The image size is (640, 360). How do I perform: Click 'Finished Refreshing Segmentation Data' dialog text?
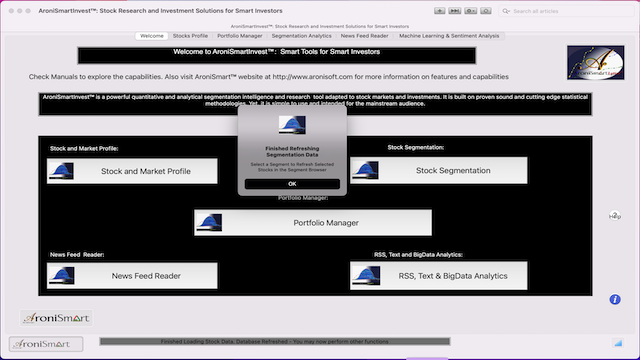click(x=292, y=152)
